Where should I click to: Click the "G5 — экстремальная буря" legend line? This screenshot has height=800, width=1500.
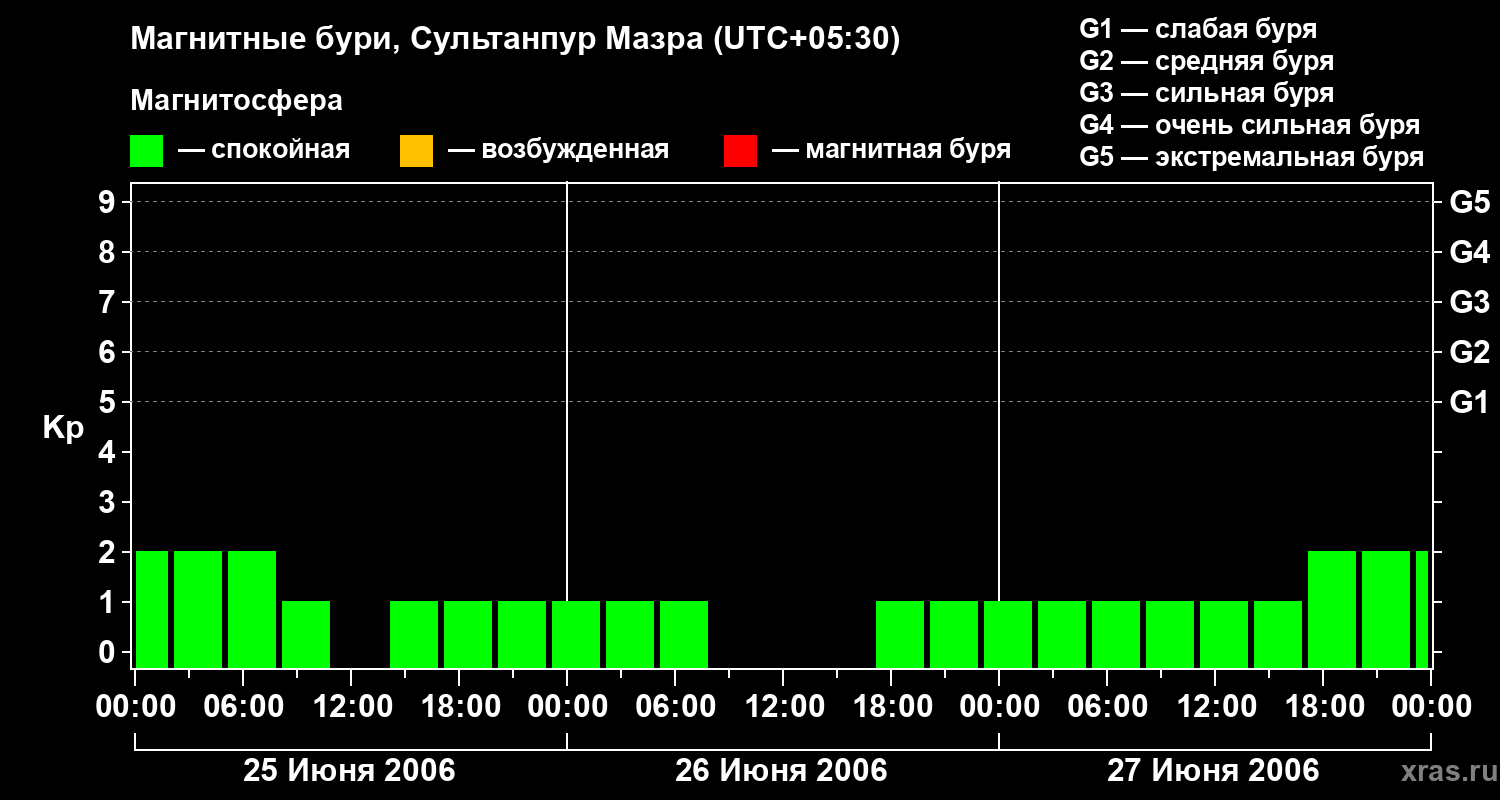pos(1252,157)
